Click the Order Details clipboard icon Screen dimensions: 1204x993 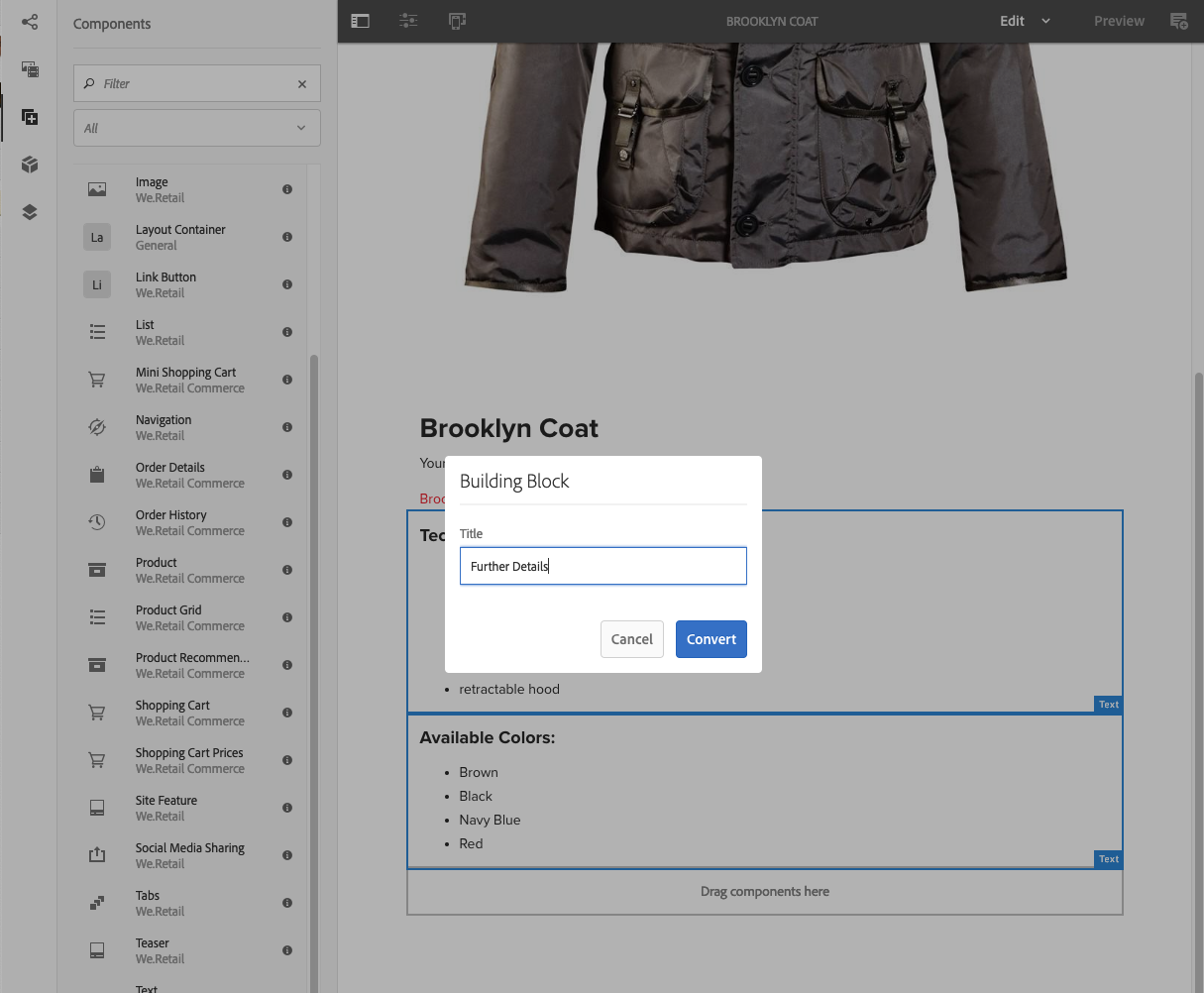click(97, 475)
